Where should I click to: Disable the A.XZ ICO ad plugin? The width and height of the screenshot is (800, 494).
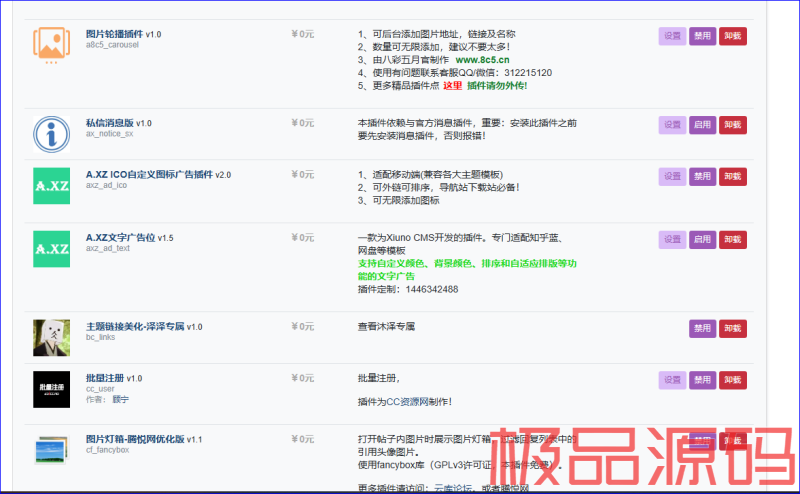pos(703,177)
